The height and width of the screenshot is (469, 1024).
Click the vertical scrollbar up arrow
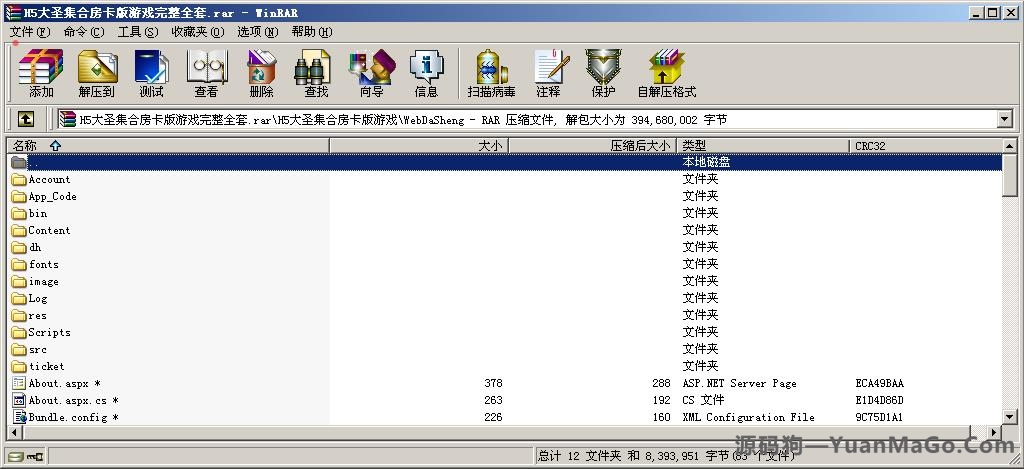(x=1010, y=146)
